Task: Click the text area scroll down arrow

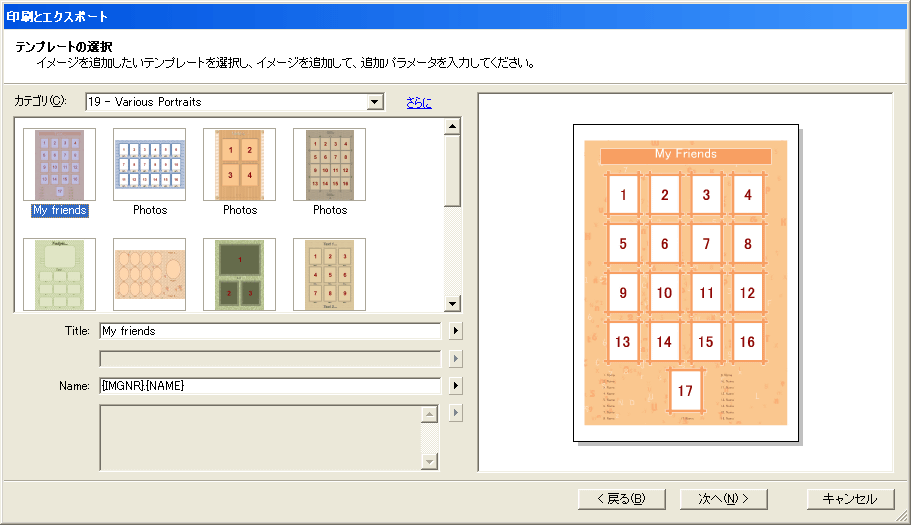Action: [x=429, y=462]
